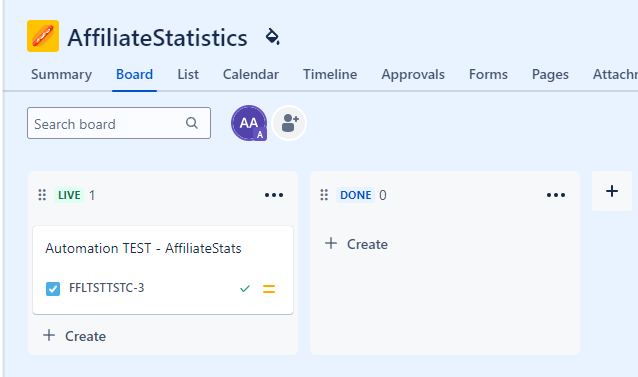The width and height of the screenshot is (638, 377).
Task: Switch to the Timeline tab
Action: click(x=330, y=74)
